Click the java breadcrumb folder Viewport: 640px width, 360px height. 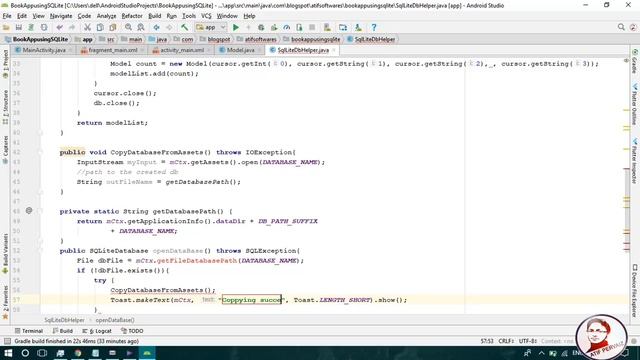158,39
